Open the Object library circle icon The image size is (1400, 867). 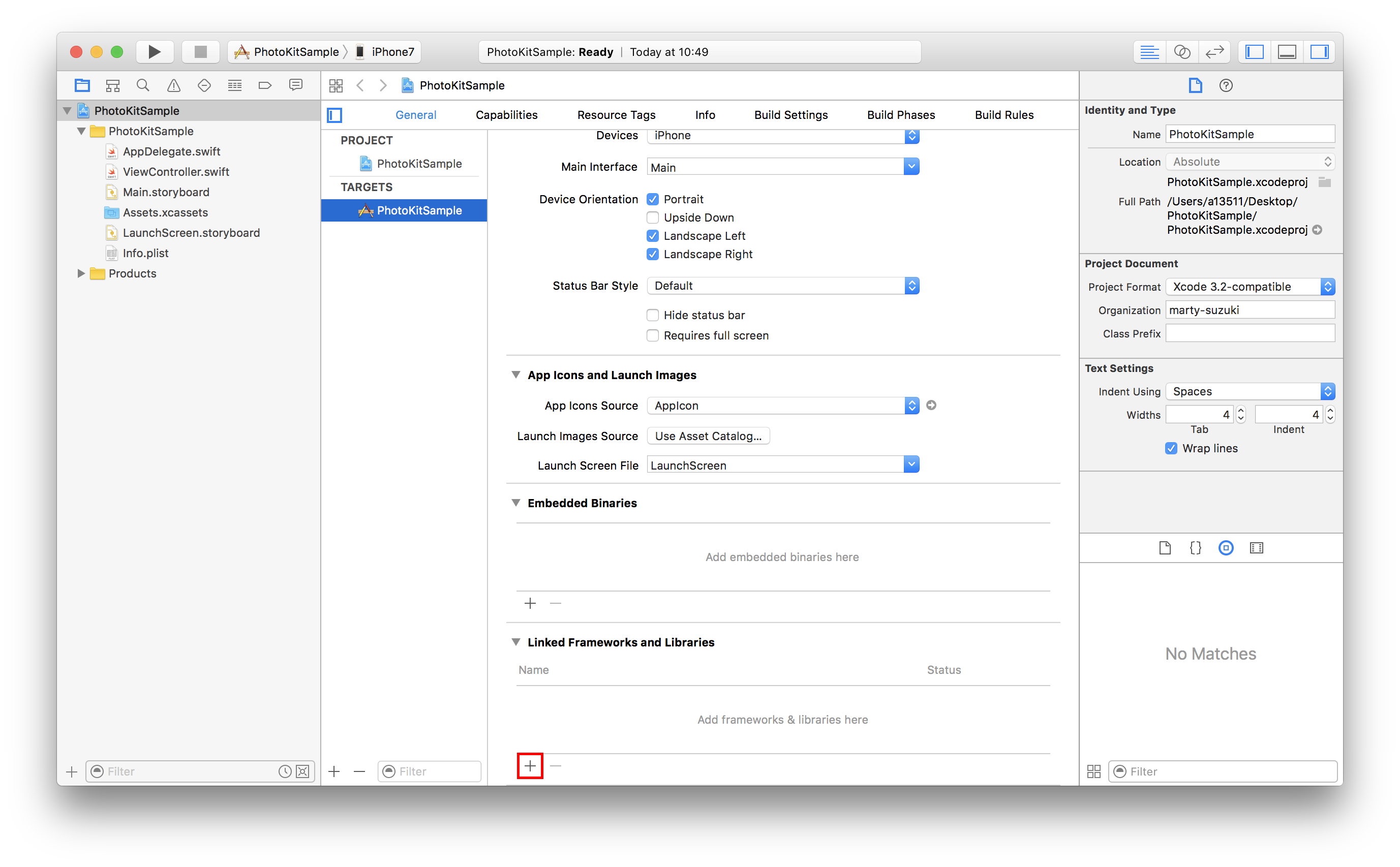click(1226, 548)
